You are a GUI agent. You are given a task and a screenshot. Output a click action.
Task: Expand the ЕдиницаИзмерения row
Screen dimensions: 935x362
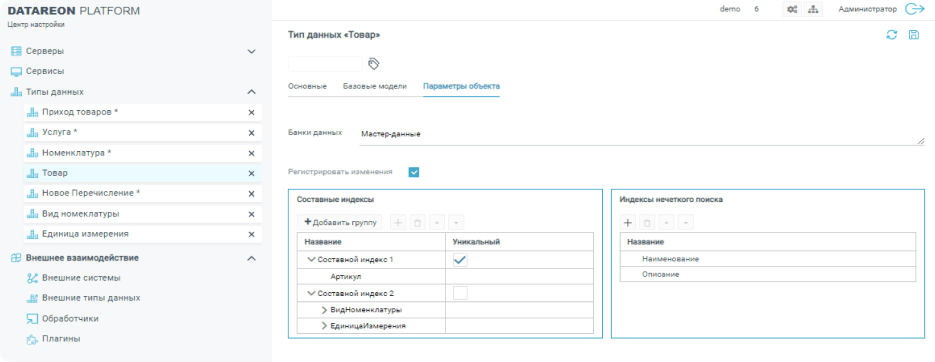pyautogui.click(x=324, y=326)
